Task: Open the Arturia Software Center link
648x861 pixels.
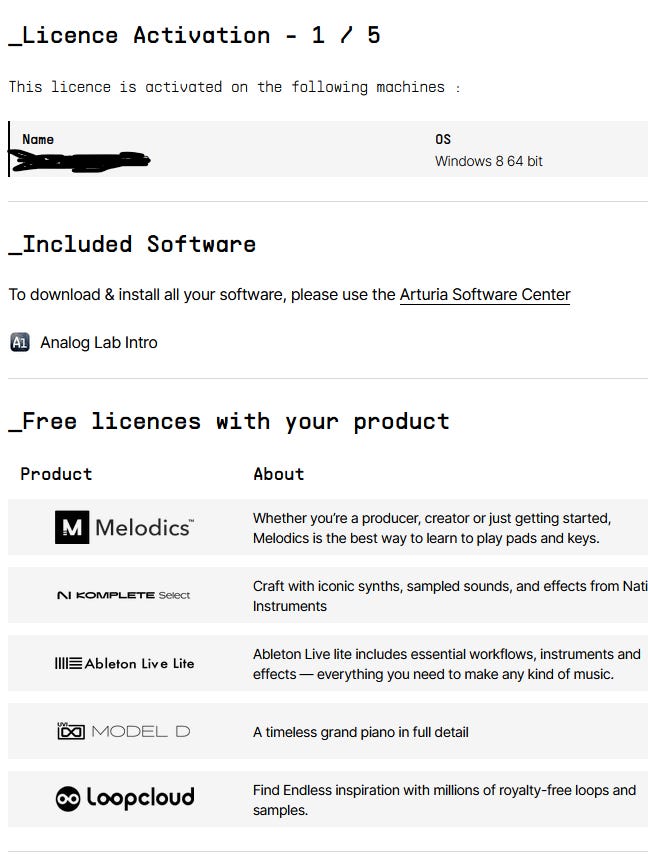Action: pos(485,295)
